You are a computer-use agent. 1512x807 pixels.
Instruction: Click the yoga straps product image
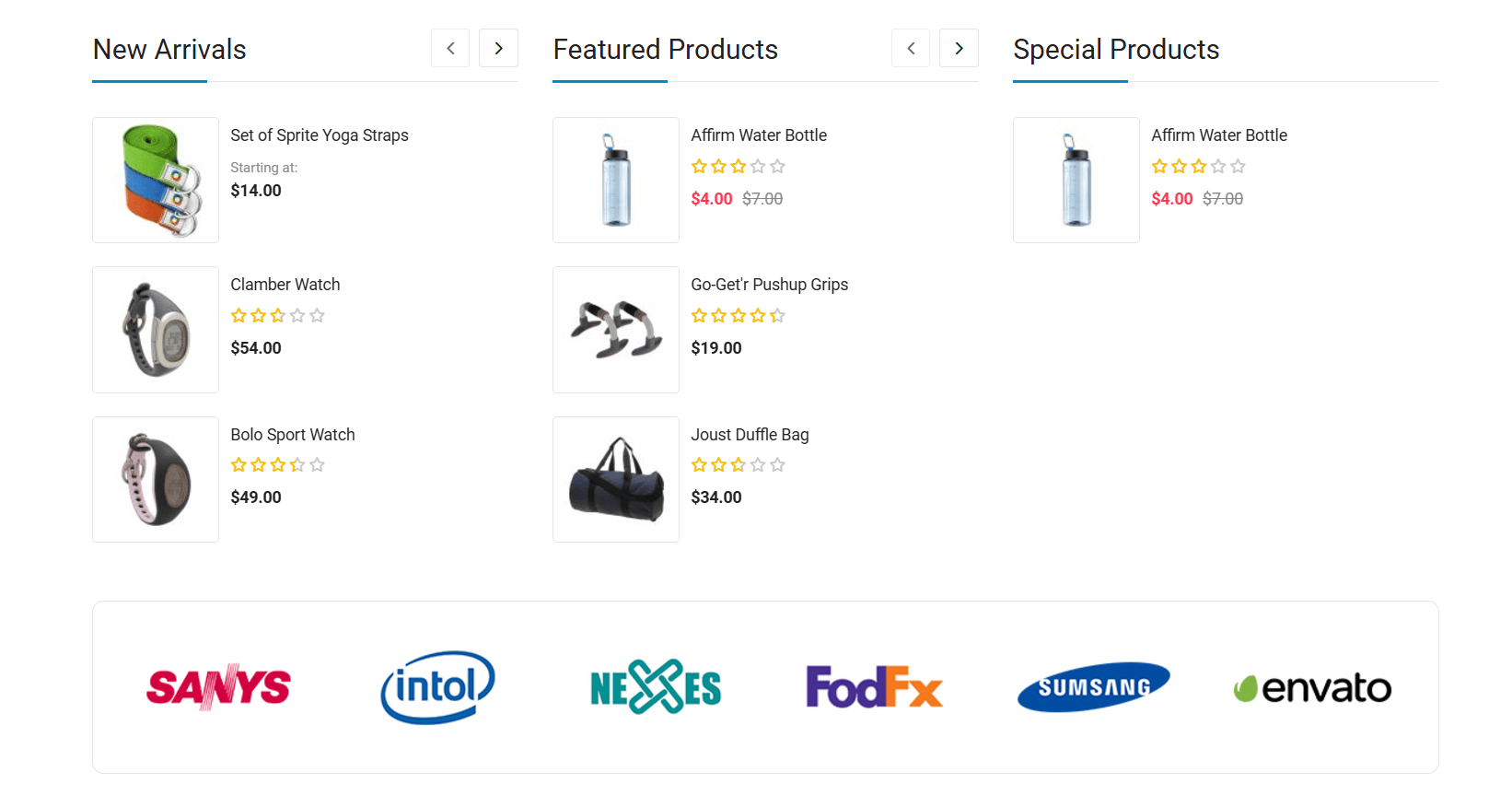pyautogui.click(x=156, y=181)
